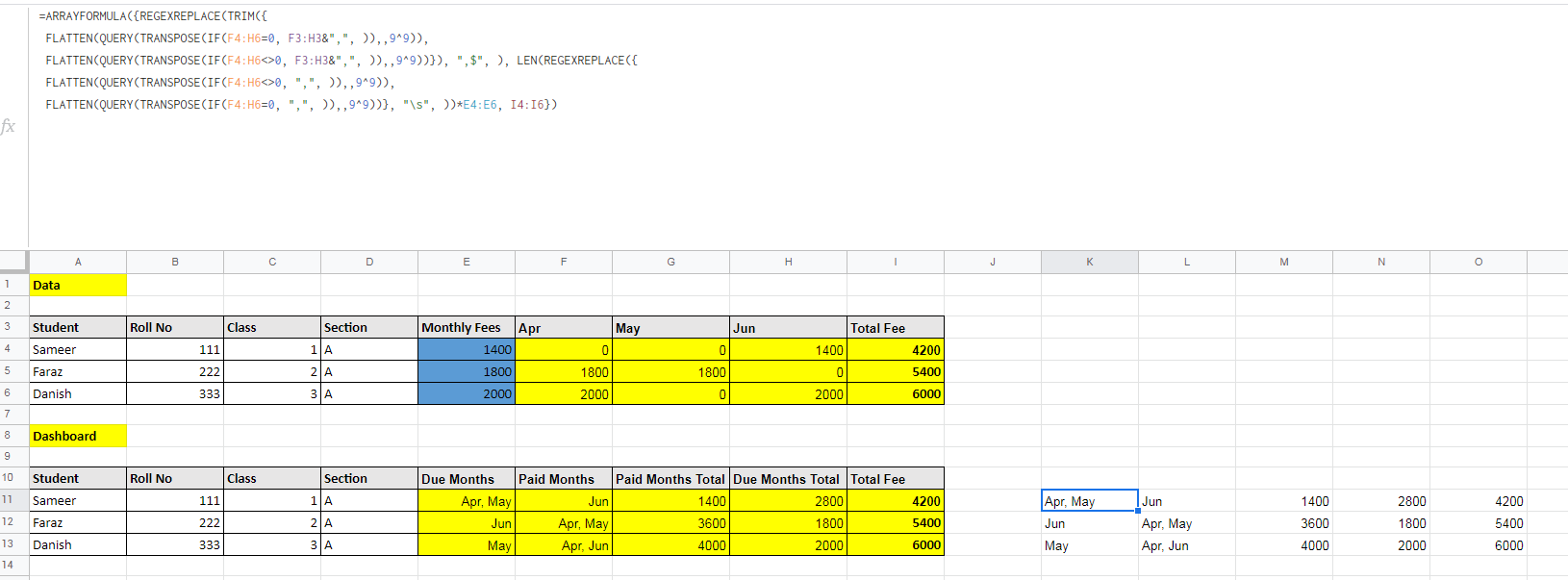Select column A header
Screen dimensions: 1568x580
78,262
